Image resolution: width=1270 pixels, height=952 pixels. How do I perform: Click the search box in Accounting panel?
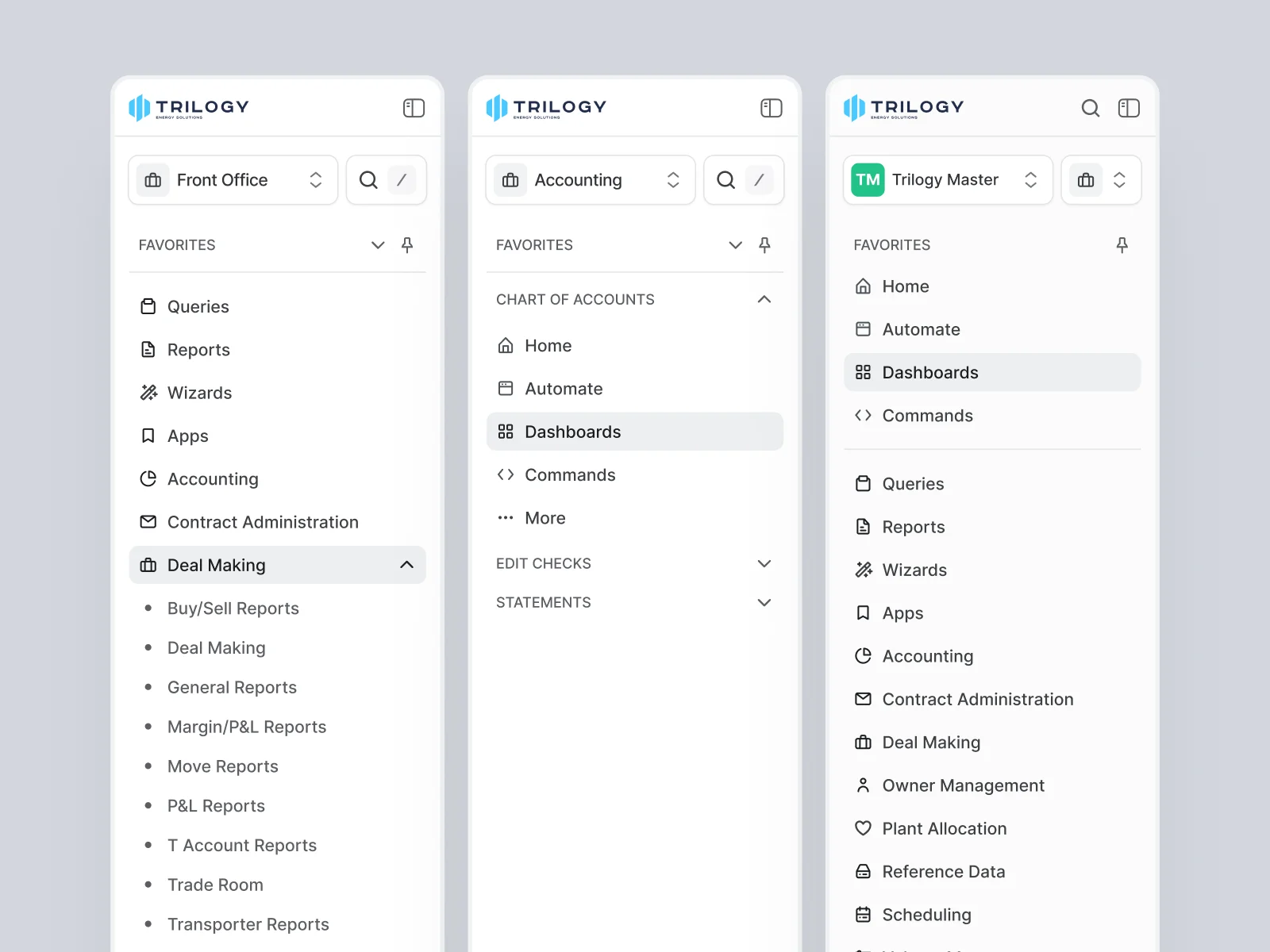[744, 180]
